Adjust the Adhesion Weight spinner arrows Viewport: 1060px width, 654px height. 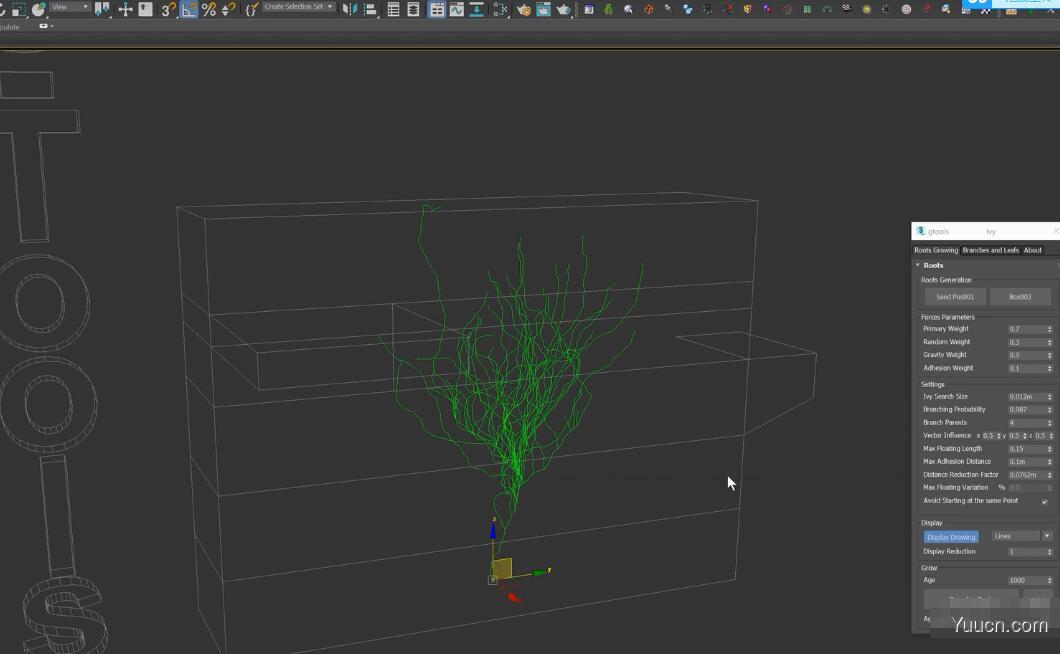point(1050,369)
